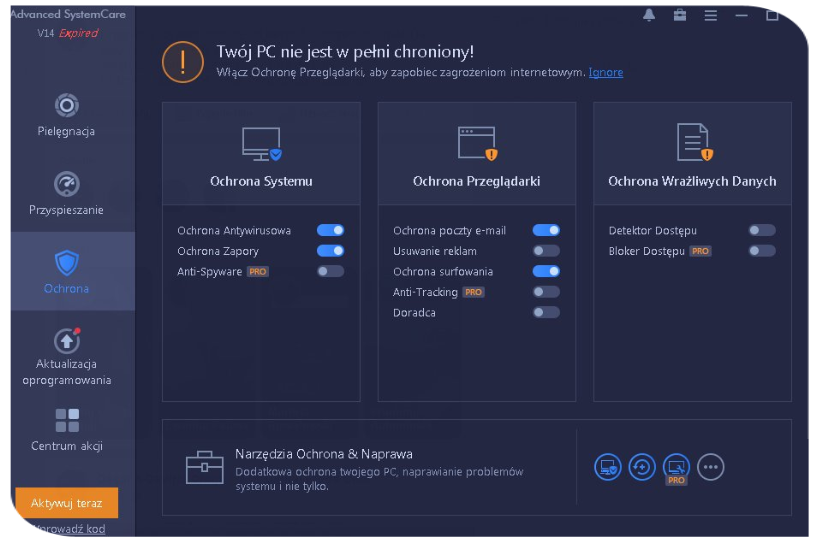Click the orange warning exclamation icon
This screenshot has width=816, height=543.
(183, 62)
